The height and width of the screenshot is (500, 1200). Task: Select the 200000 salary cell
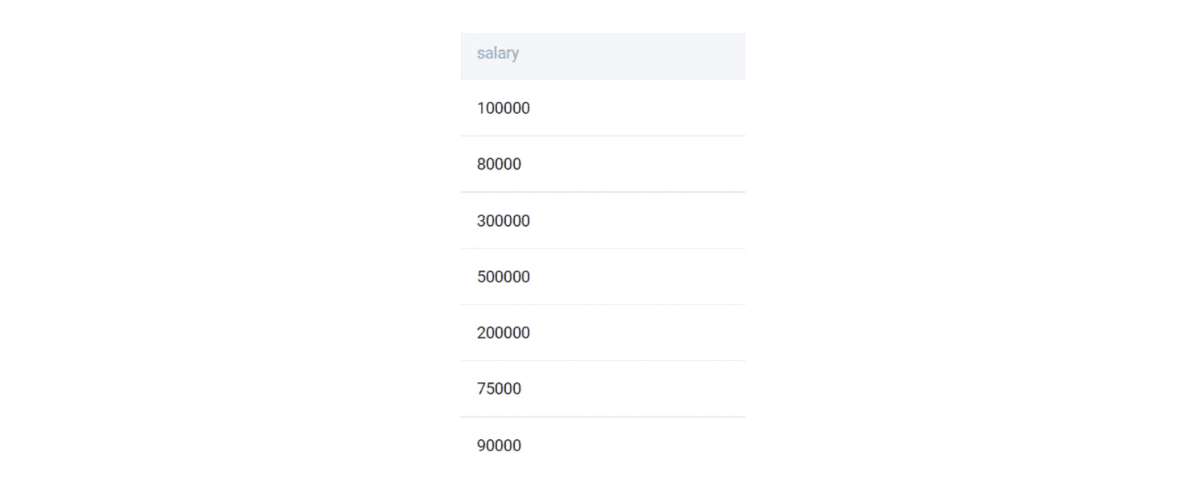(x=503, y=332)
